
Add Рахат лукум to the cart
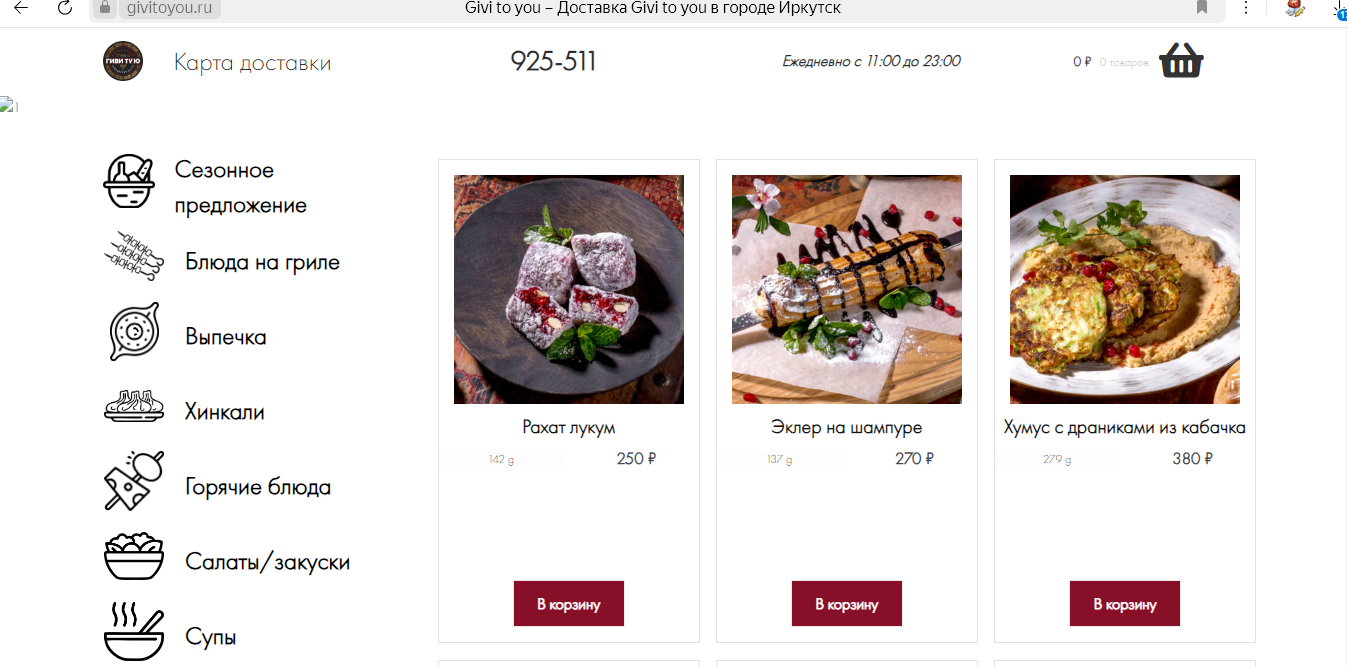[569, 604]
